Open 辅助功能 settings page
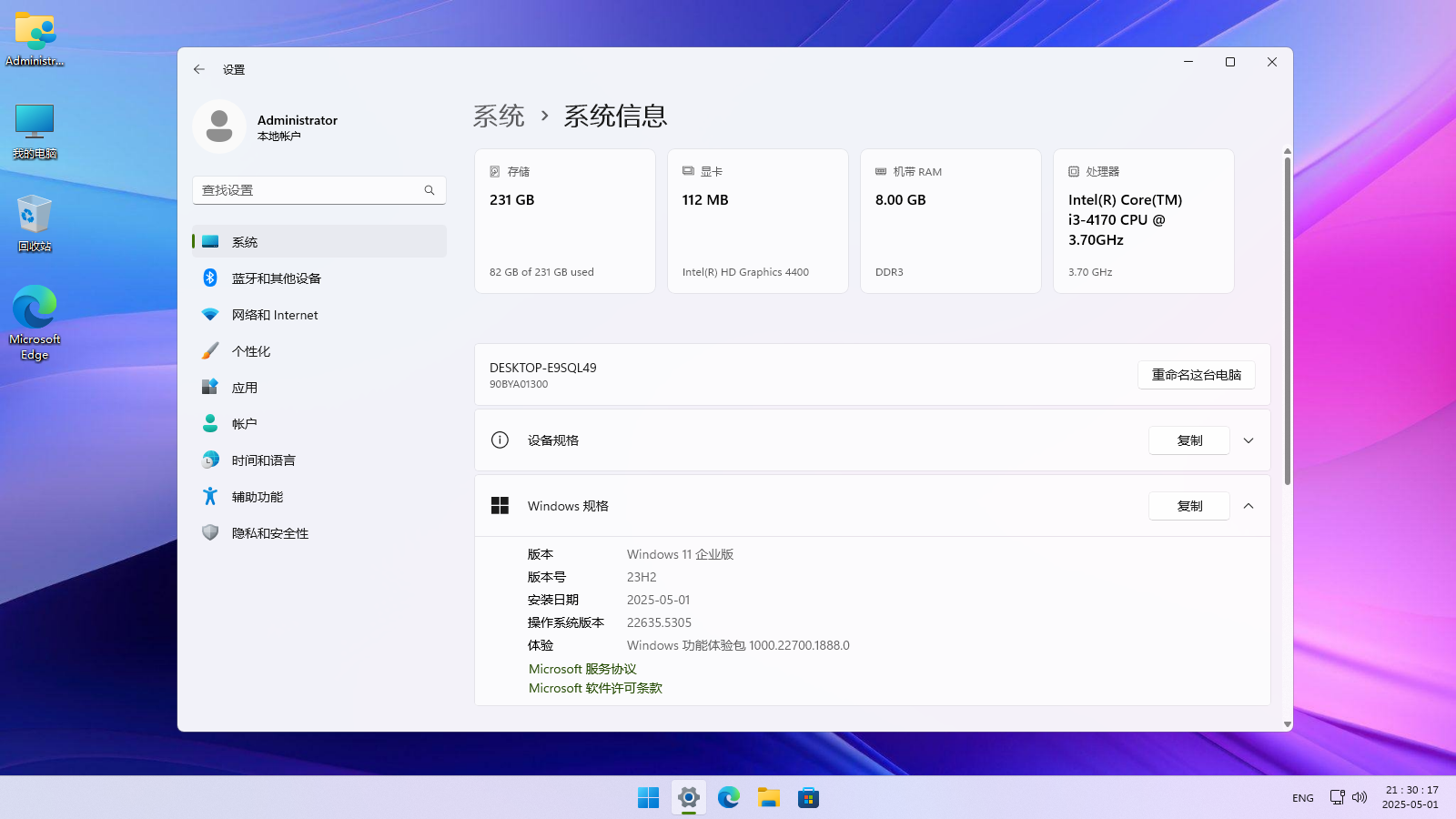Viewport: 1456px width, 819px height. (x=319, y=497)
